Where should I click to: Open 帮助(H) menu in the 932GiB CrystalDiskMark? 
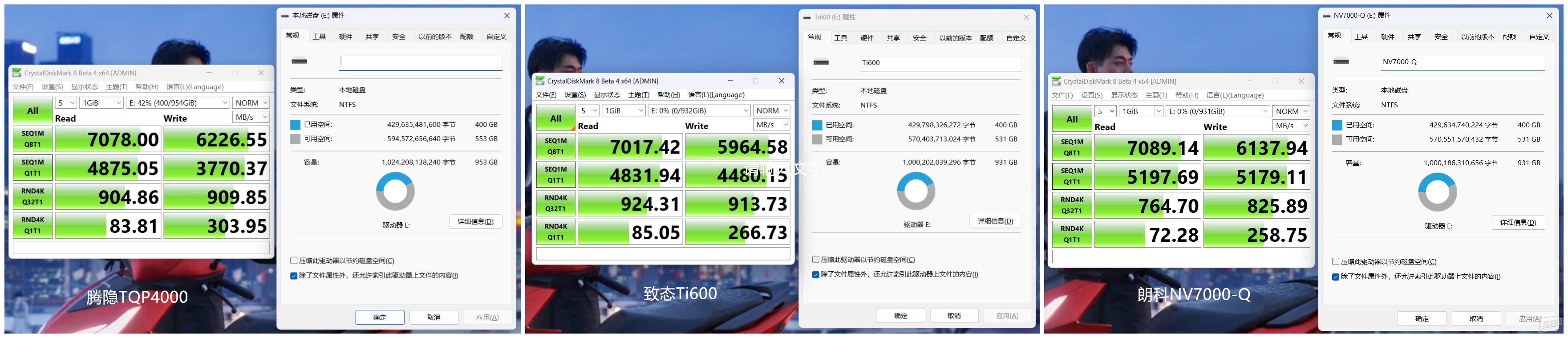coord(669,95)
